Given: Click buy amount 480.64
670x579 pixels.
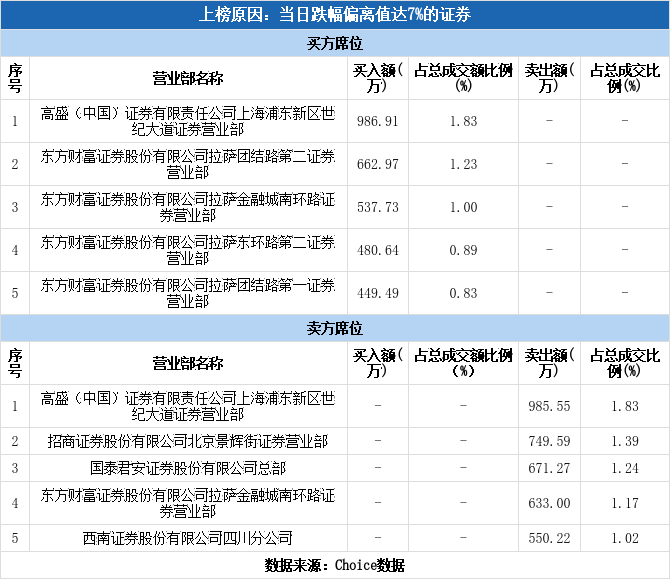Looking at the screenshot, I should (378, 250).
